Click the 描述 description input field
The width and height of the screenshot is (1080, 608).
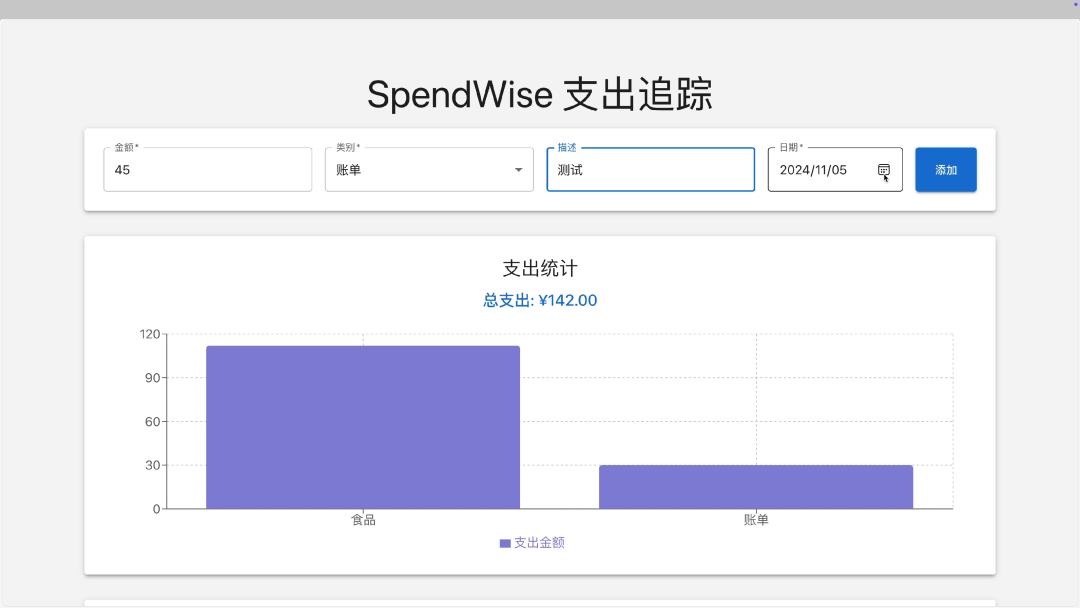[x=650, y=169]
